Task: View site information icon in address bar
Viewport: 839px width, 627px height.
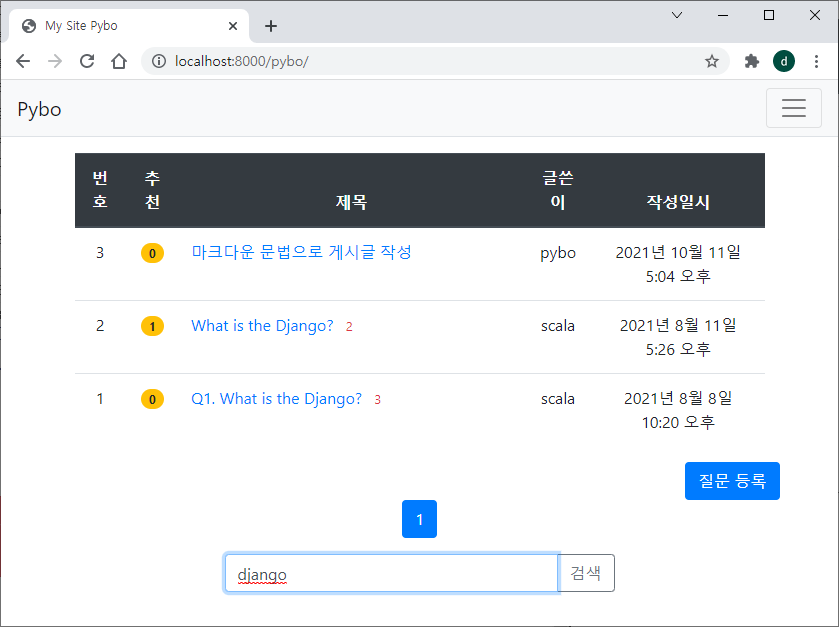Action: pyautogui.click(x=159, y=61)
